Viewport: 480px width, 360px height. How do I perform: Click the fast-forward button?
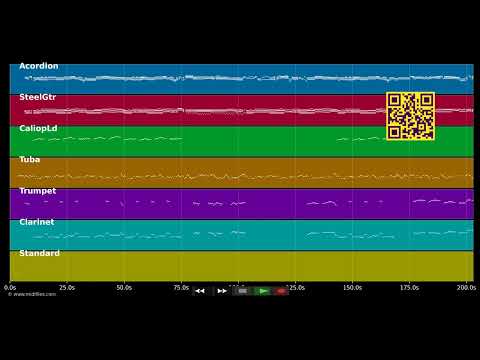point(222,291)
